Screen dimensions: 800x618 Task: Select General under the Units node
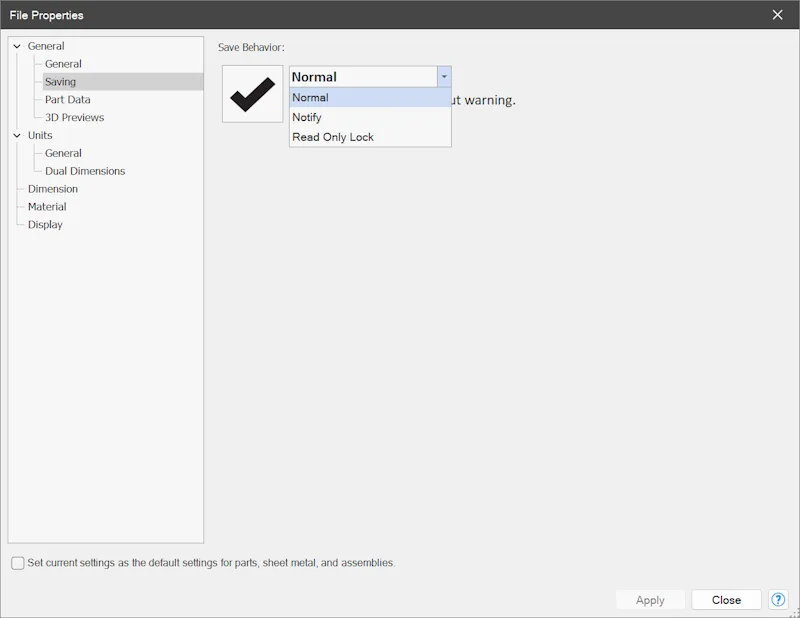[63, 153]
